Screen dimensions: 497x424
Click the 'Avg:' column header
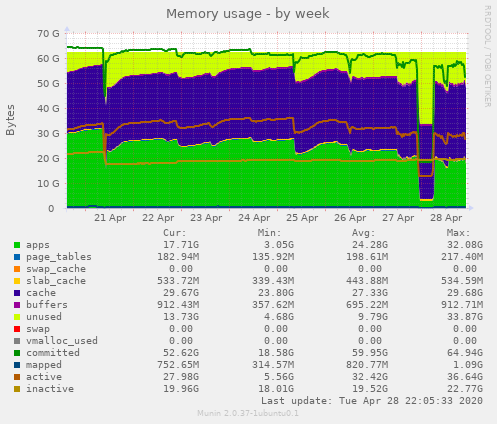[364, 233]
